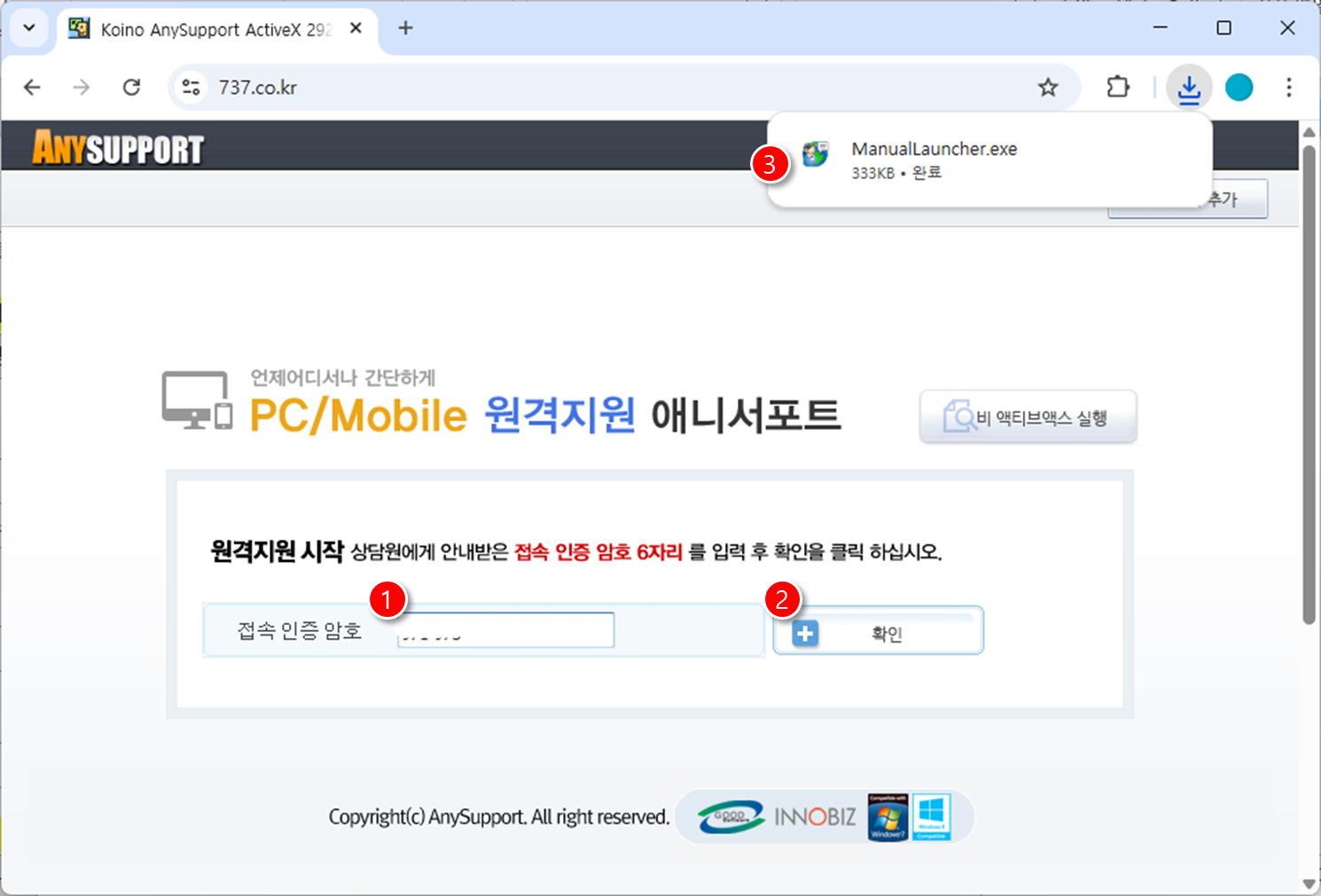Close the Koino AnySupport tab
1321x896 pixels.
(356, 28)
